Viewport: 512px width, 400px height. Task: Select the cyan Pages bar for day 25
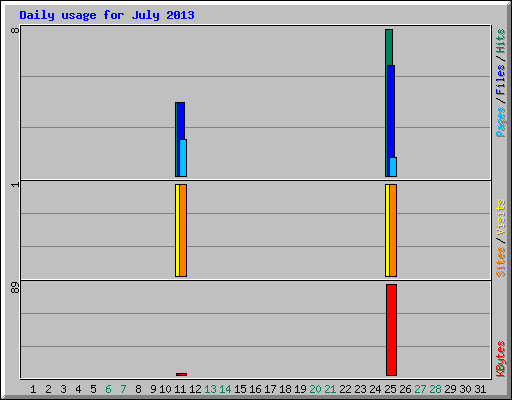[393, 167]
